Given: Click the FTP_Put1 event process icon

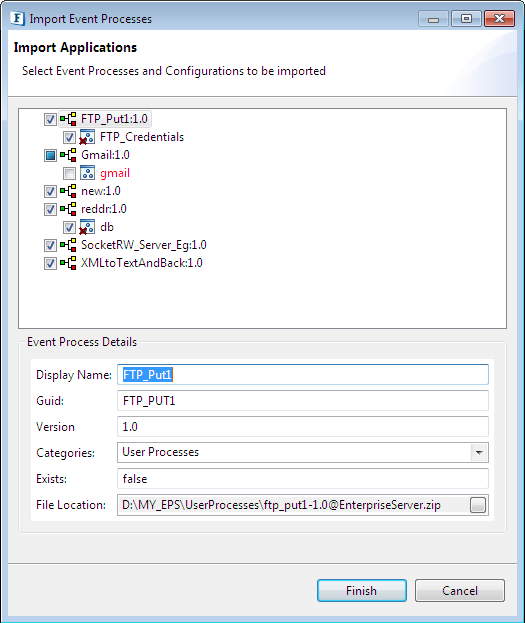Looking at the screenshot, I should (x=68, y=119).
